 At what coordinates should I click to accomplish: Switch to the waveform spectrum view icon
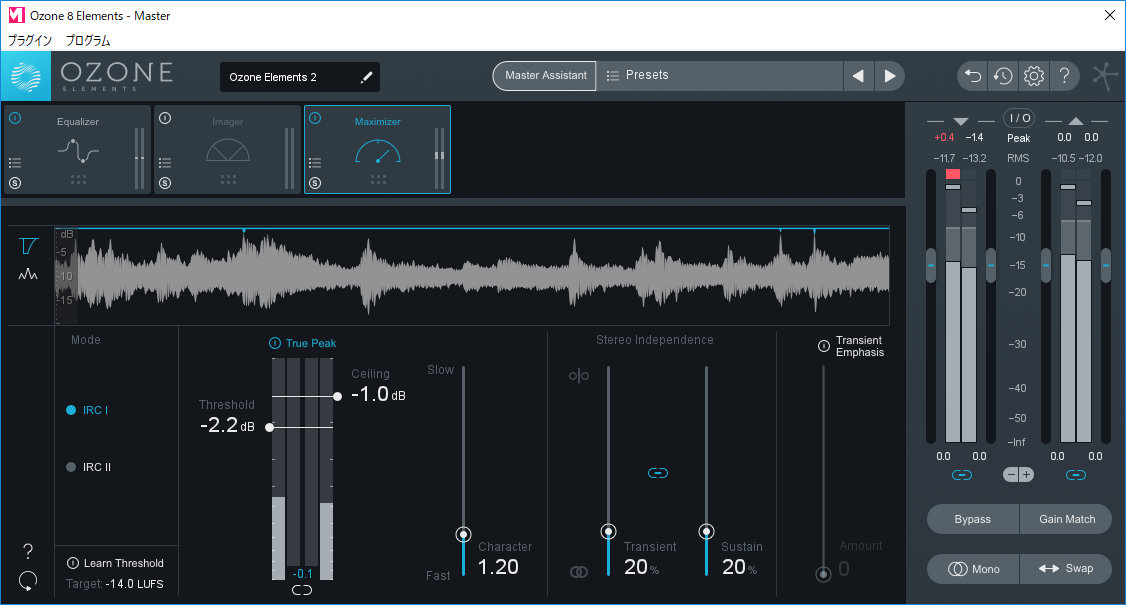[28, 274]
